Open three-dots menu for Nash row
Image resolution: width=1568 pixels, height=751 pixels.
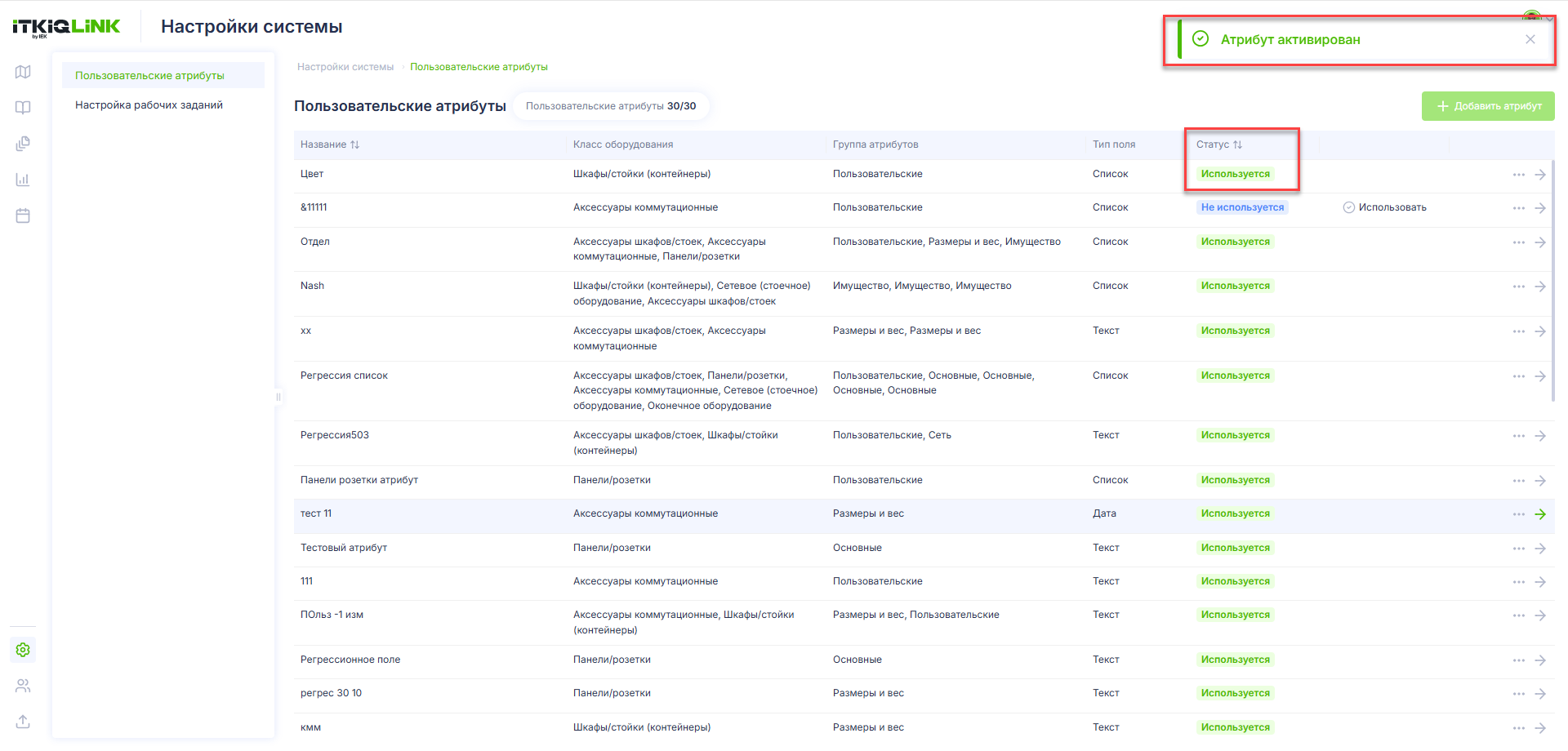[1519, 287]
